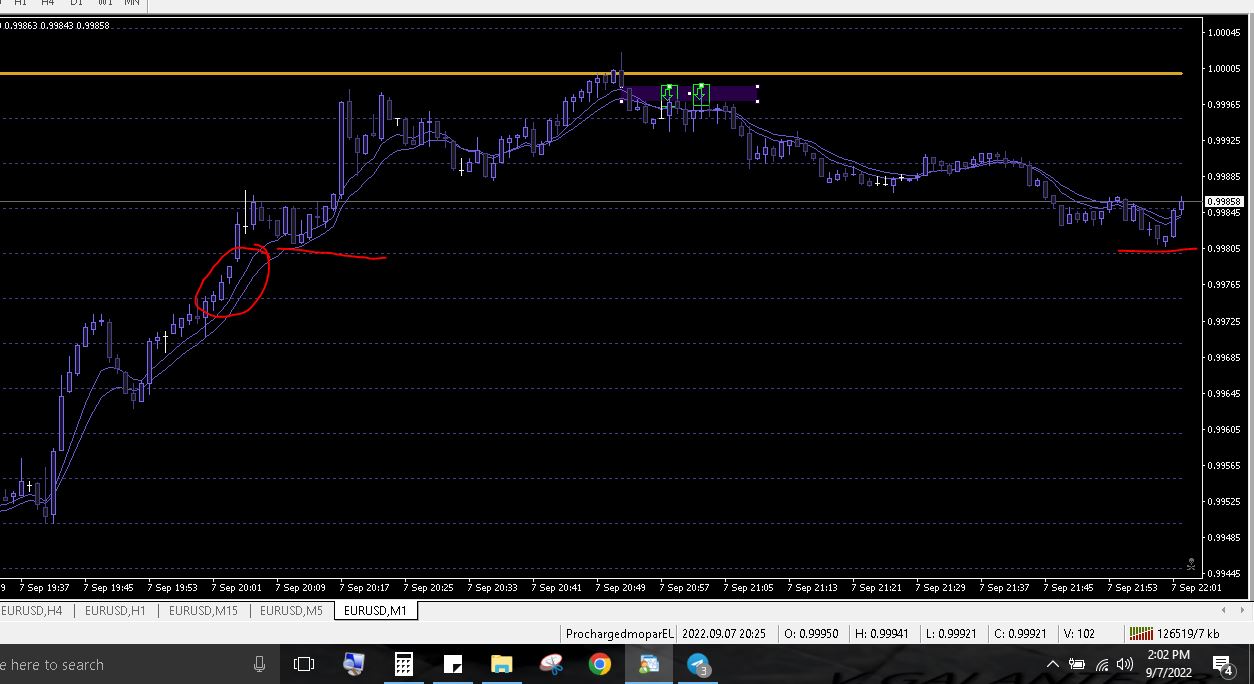
Task: Switch to the EURUSD,H1 chart tab
Action: 115,610
